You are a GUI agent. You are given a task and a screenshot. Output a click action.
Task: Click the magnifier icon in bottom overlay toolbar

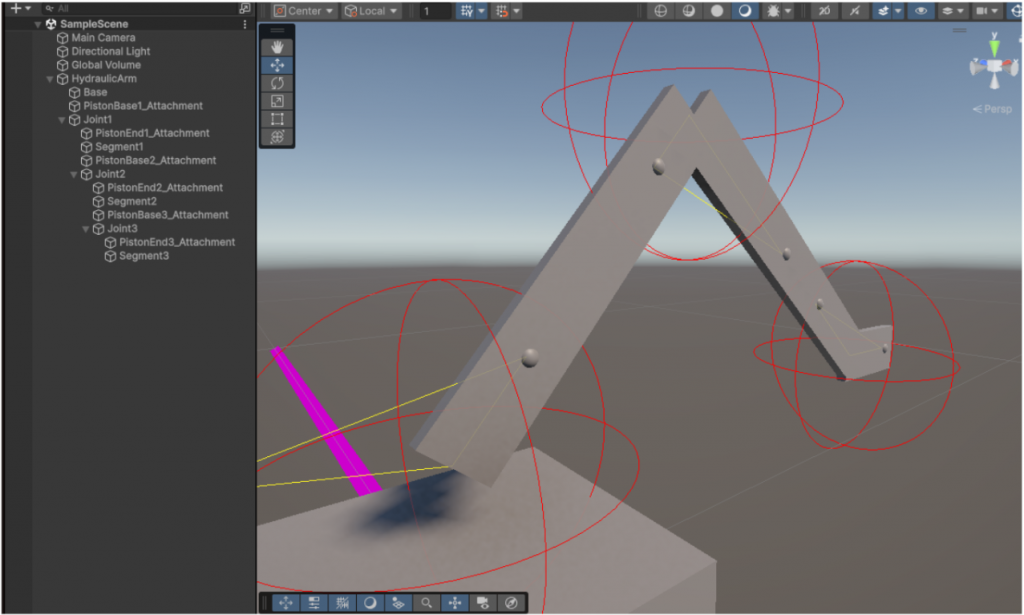[x=427, y=603]
